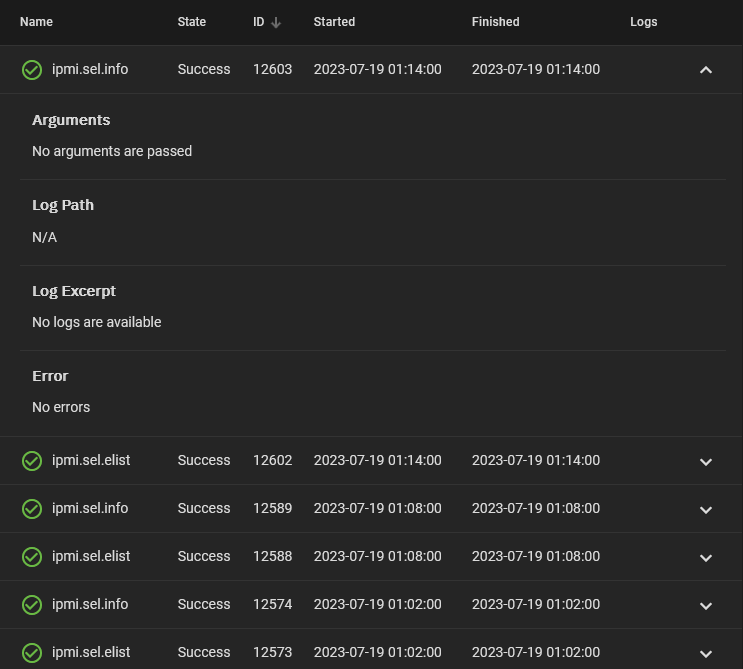This screenshot has height=669, width=743.
Task: Click Started time of job 12602
Action: pos(378,461)
